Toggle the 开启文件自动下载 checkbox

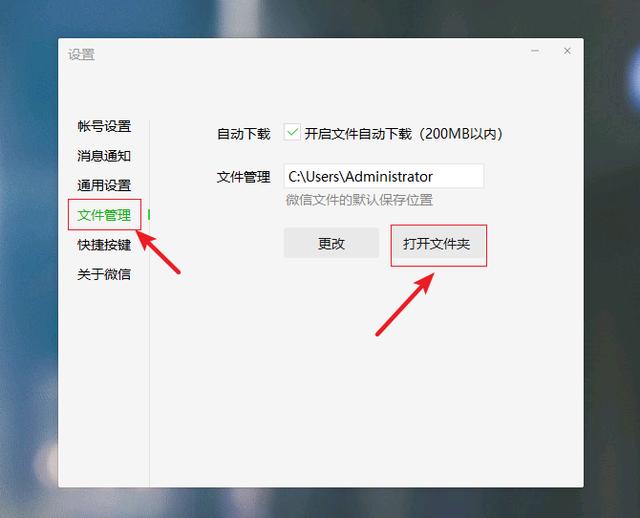[x=292, y=132]
